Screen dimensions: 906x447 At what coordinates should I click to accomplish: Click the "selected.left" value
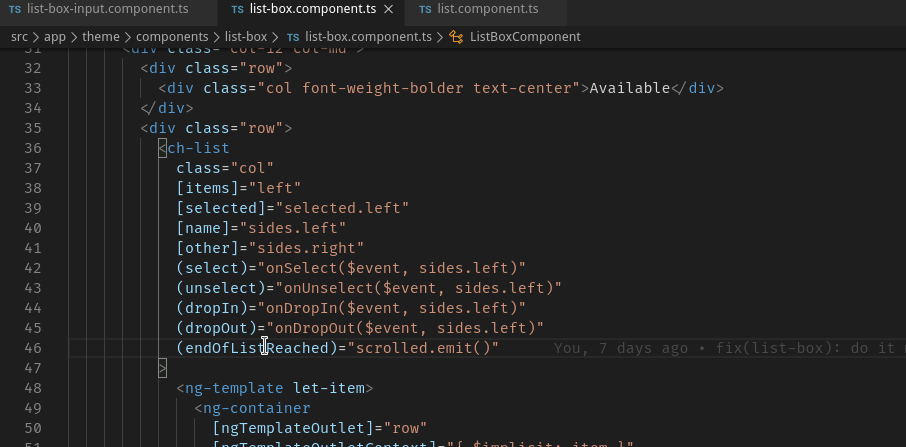[x=342, y=208]
